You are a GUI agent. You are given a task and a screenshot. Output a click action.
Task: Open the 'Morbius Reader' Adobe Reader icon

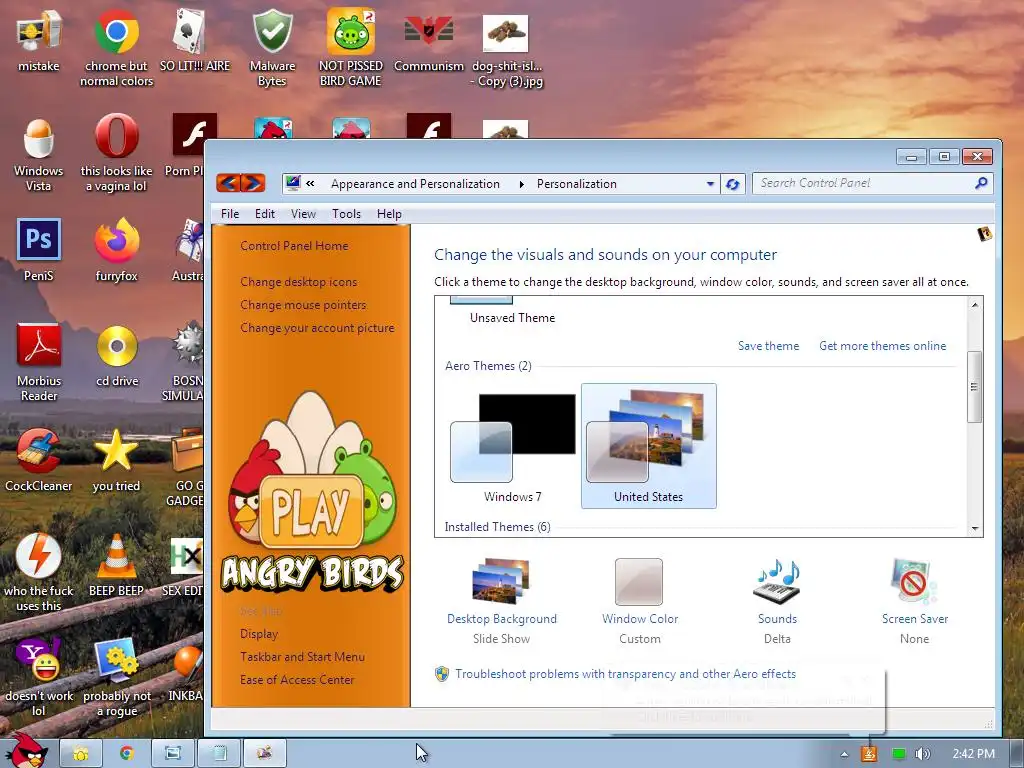tap(39, 345)
